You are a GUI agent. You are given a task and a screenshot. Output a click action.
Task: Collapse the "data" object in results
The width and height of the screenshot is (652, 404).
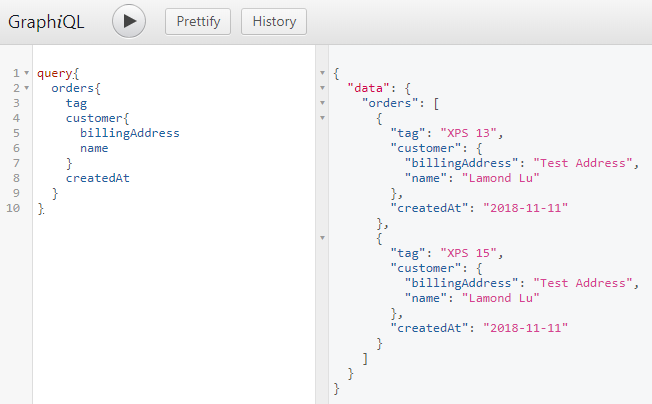[321, 89]
